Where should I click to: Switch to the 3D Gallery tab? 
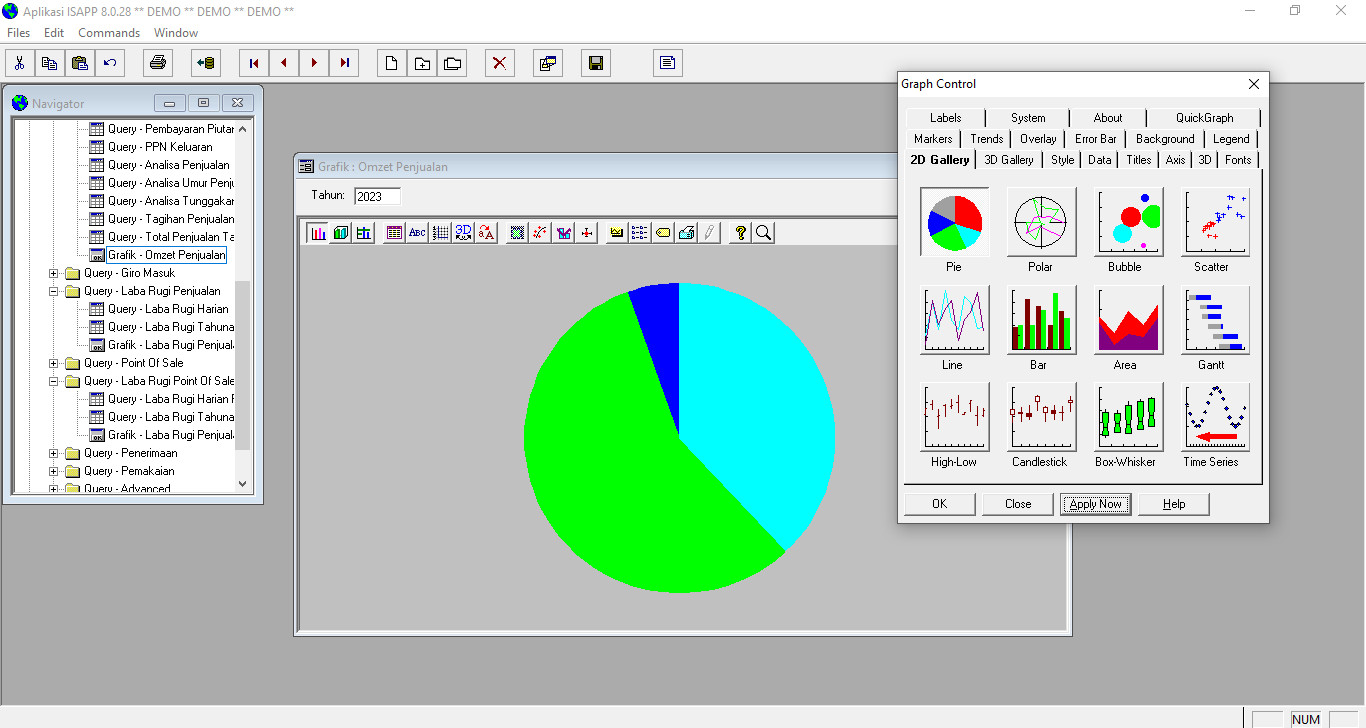click(x=1008, y=160)
